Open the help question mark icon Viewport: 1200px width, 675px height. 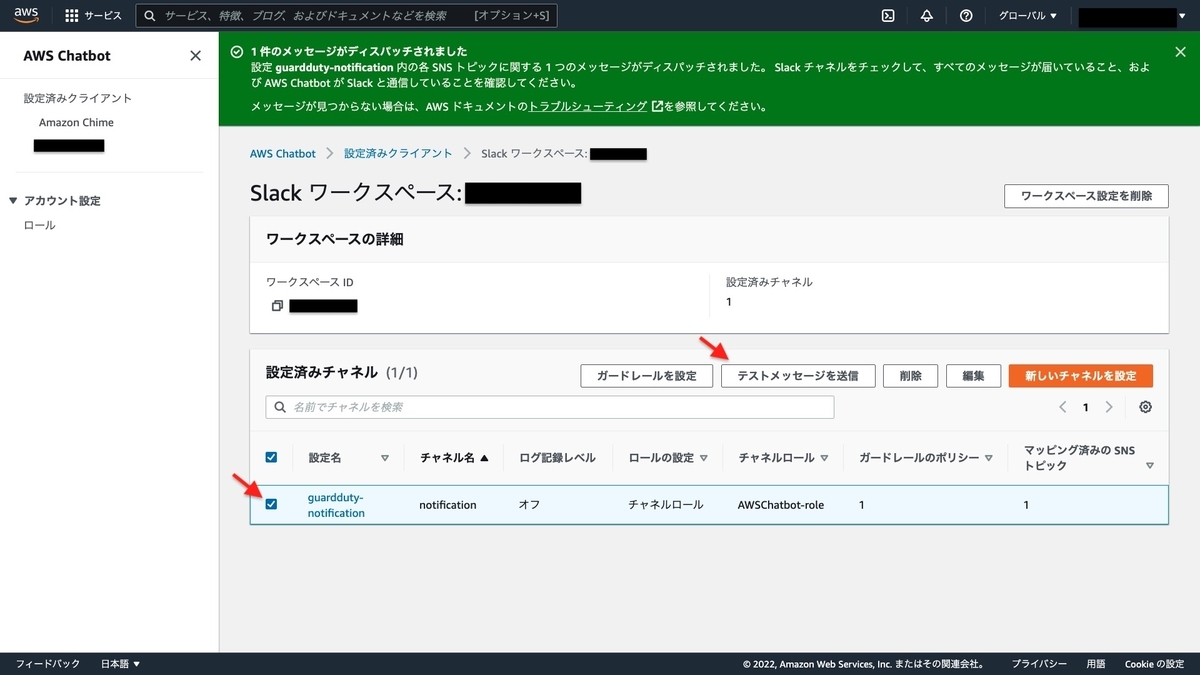[965, 15]
